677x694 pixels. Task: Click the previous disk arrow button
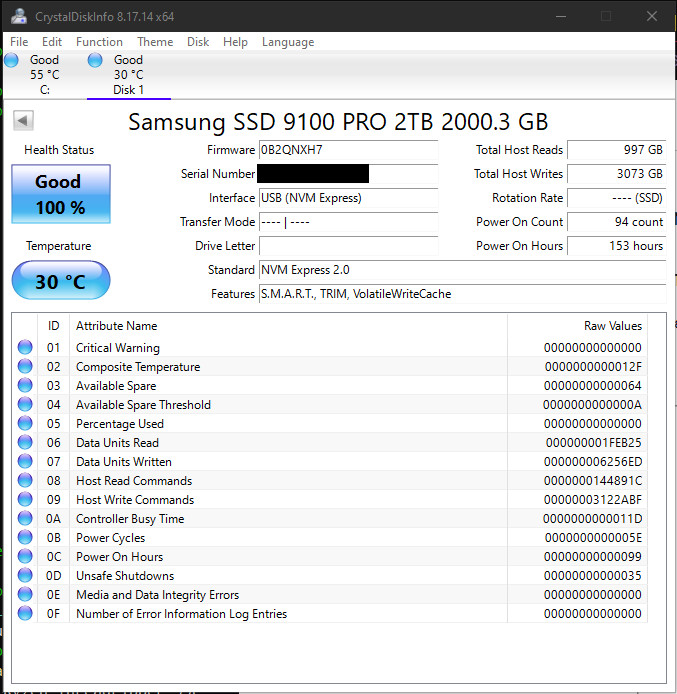[23, 120]
